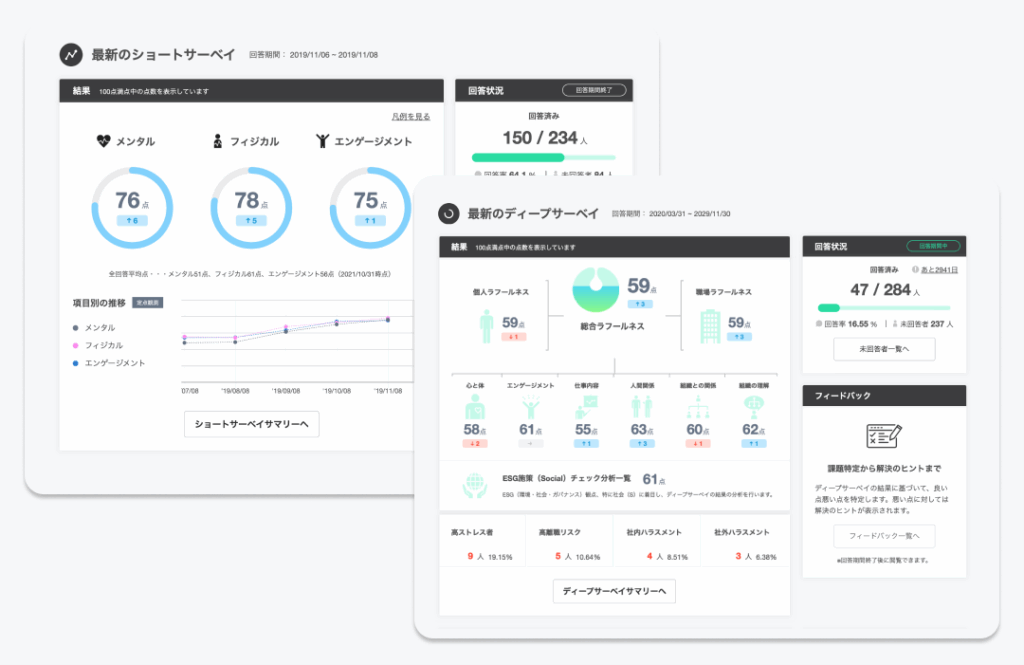
Task: Click the メンタル heart icon
Action: click(103, 142)
